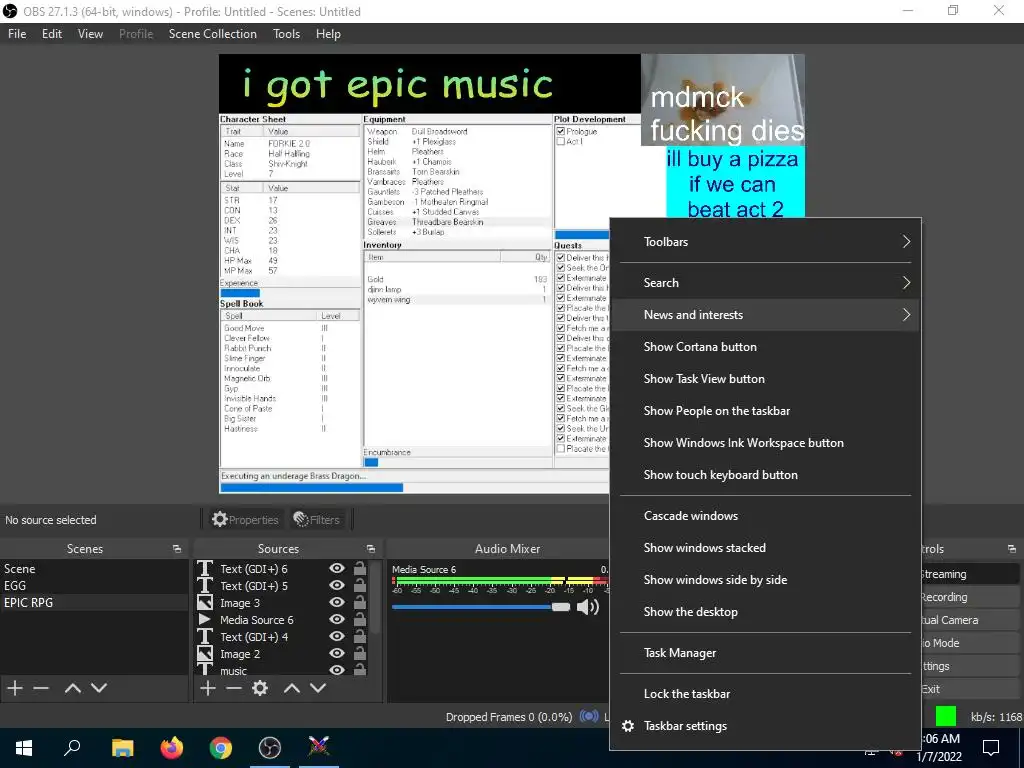
Task: Open the Tools menu
Action: pos(286,34)
